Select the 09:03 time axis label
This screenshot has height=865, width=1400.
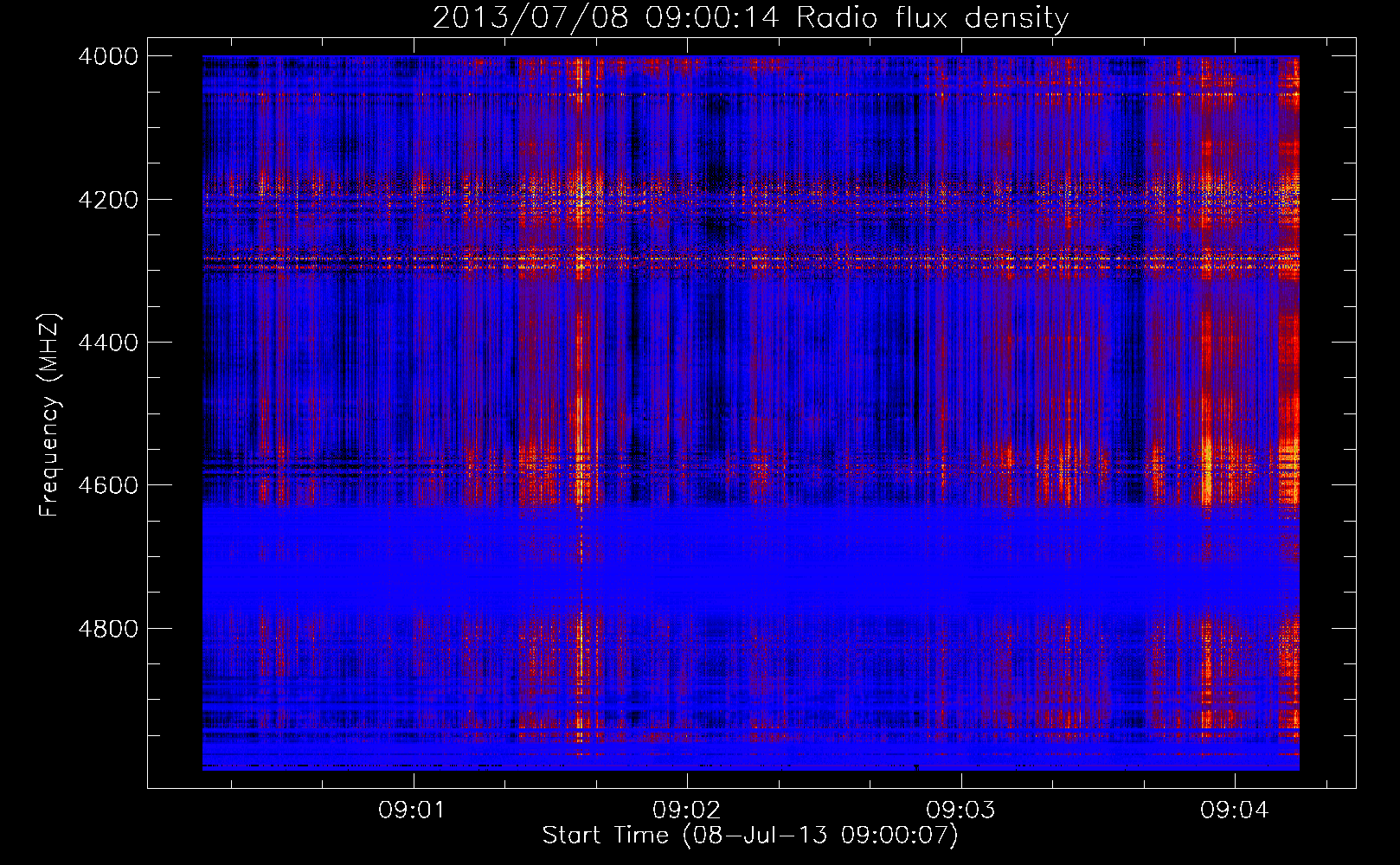tap(960, 811)
